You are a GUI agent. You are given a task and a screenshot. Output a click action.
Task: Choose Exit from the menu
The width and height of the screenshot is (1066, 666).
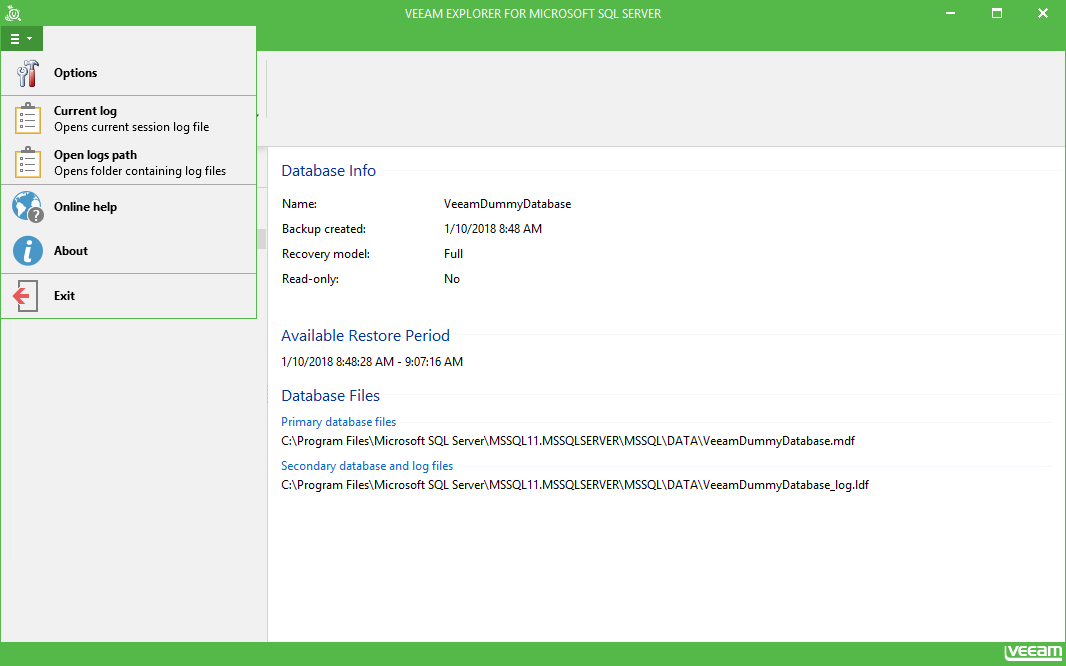click(128, 296)
